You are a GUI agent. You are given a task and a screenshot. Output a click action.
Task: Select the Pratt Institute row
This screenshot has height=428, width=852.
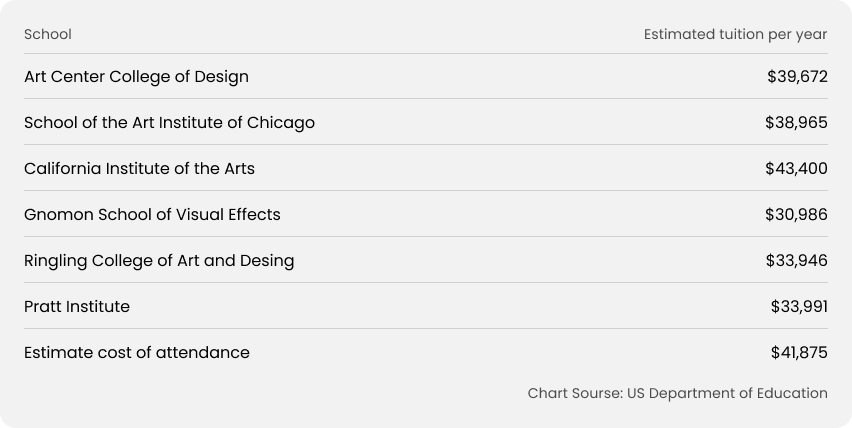click(426, 306)
